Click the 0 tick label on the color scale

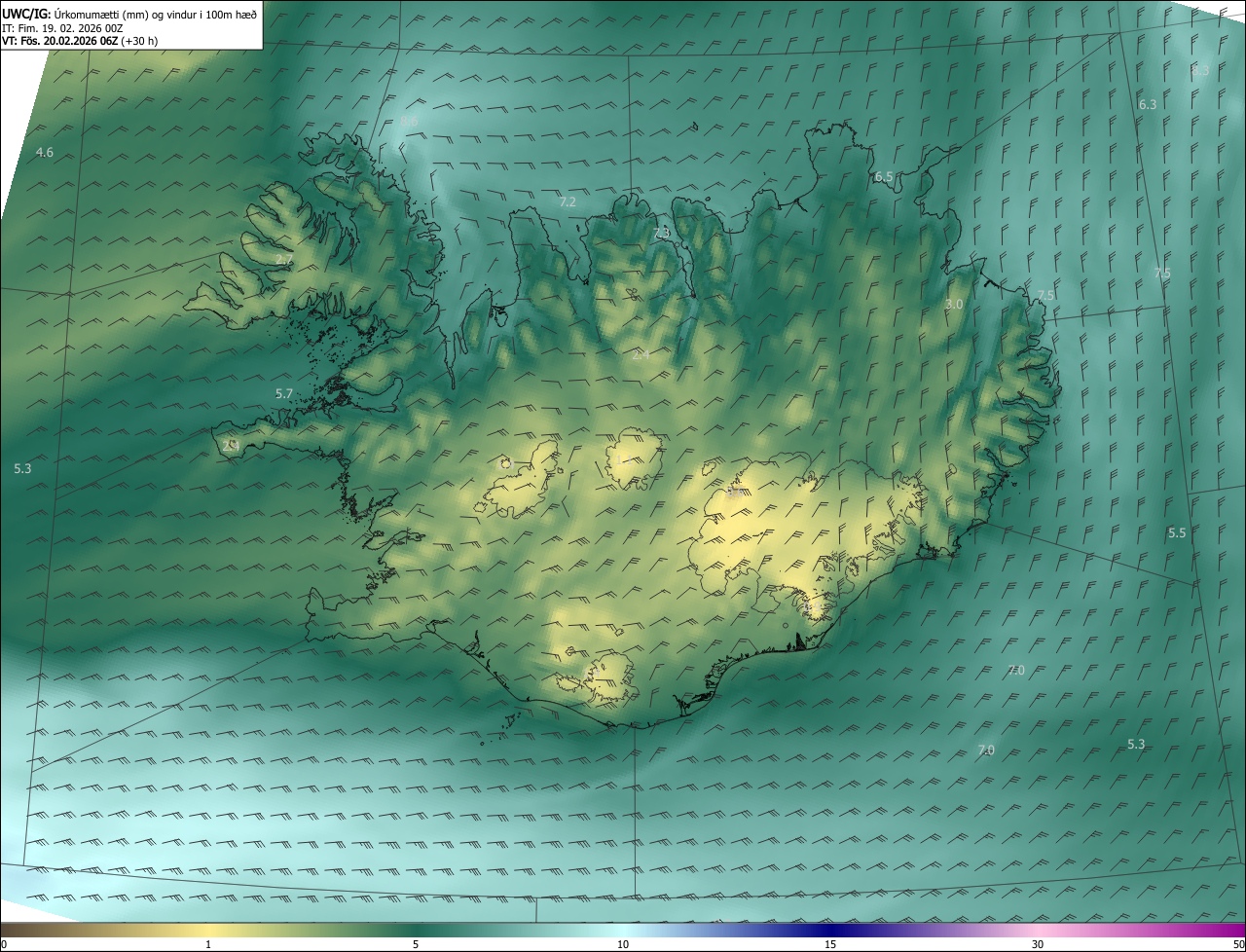[4, 944]
